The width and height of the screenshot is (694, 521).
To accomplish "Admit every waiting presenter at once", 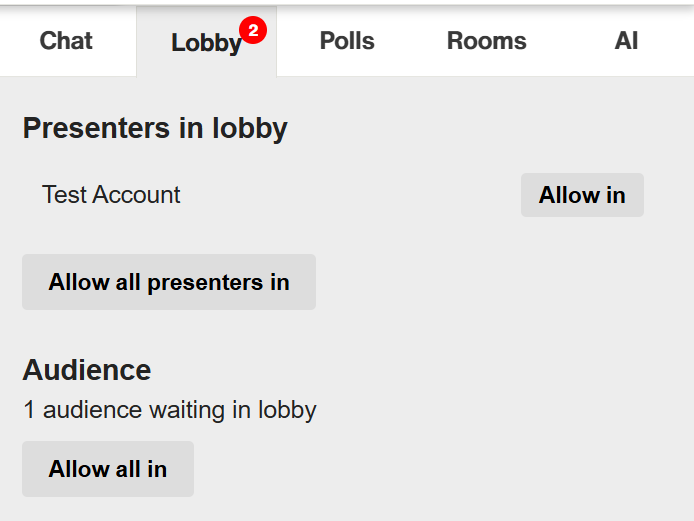I will (x=169, y=282).
